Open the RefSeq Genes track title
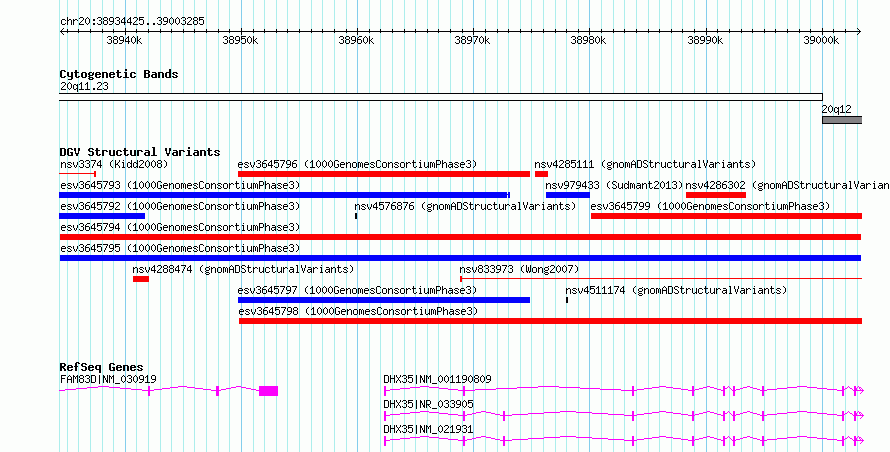The image size is (890, 452). tap(102, 367)
